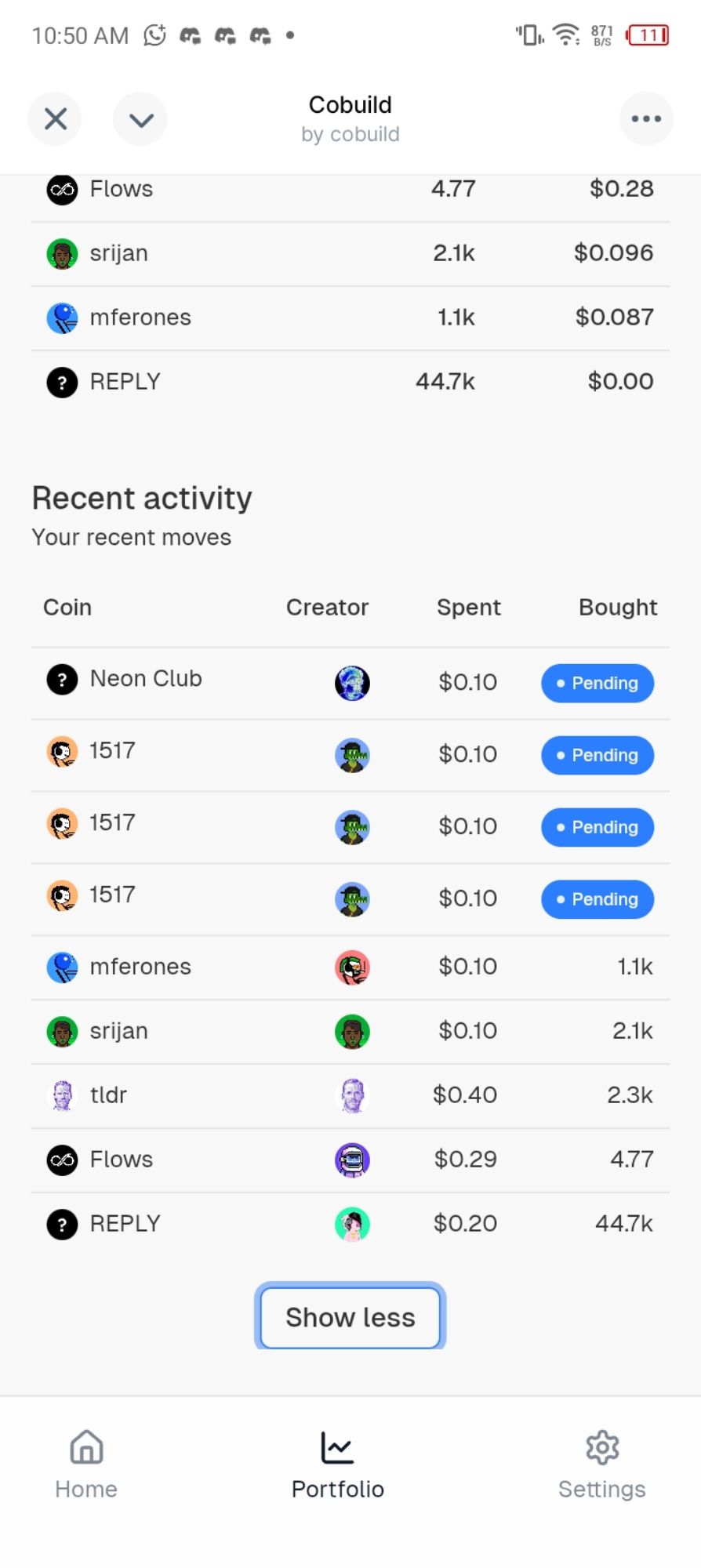Tap the battery indicator in status bar
Viewport: 701px width, 1568px height.
[648, 35]
